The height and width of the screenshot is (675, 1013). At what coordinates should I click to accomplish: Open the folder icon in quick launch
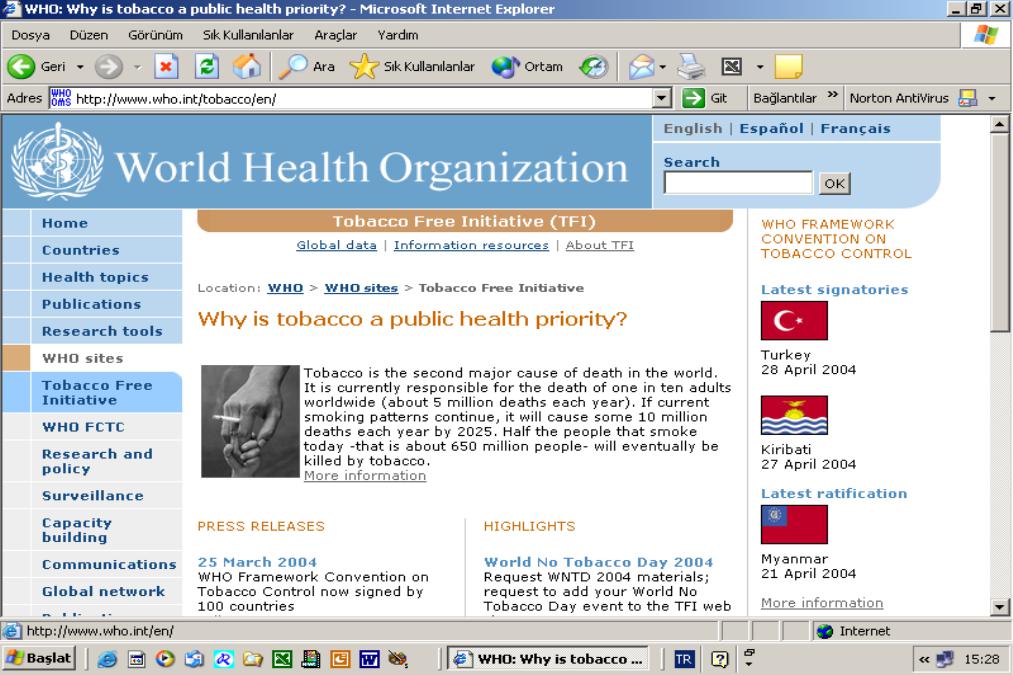pyautogui.click(x=253, y=659)
